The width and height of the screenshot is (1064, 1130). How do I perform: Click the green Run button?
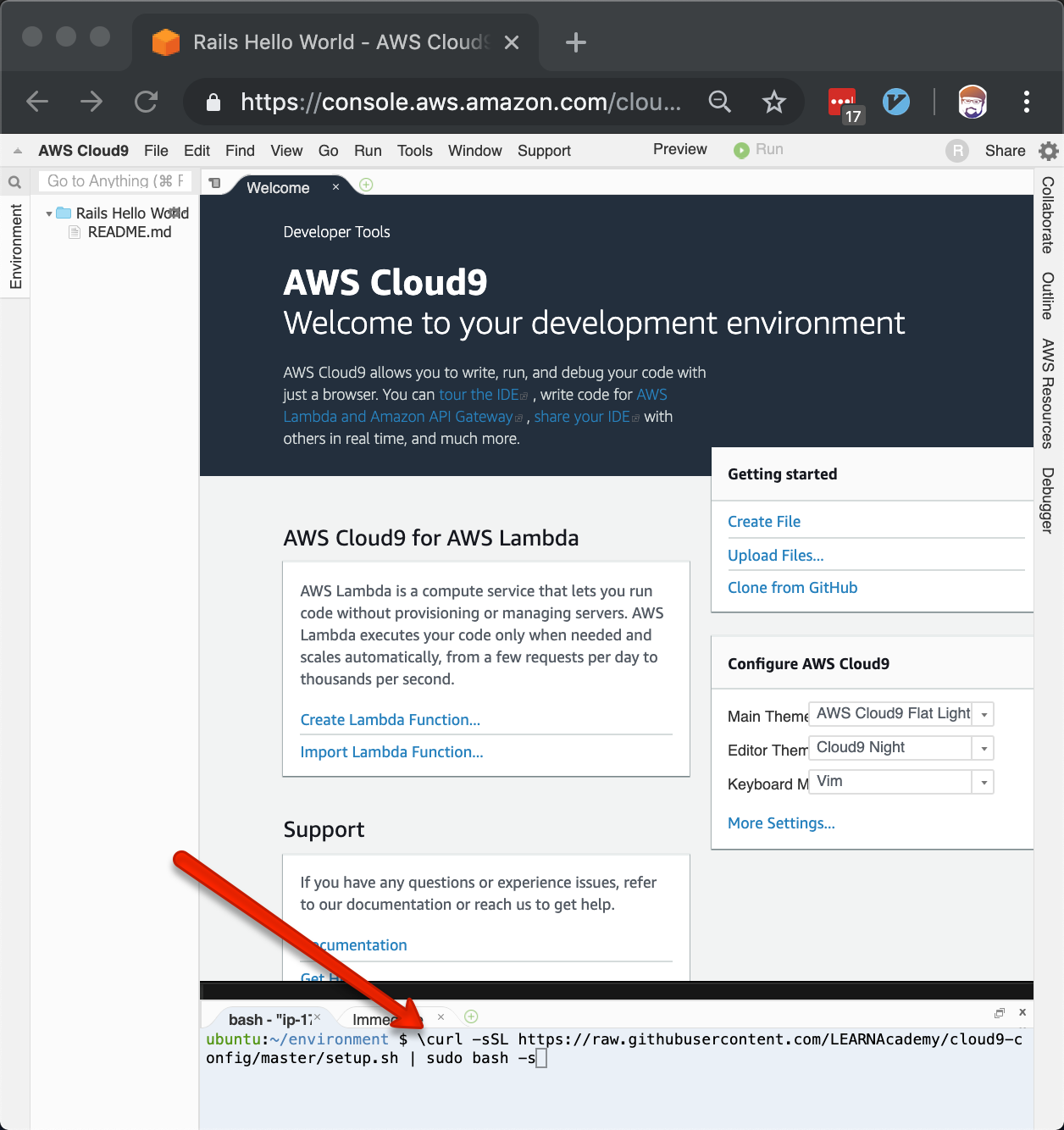(x=759, y=149)
